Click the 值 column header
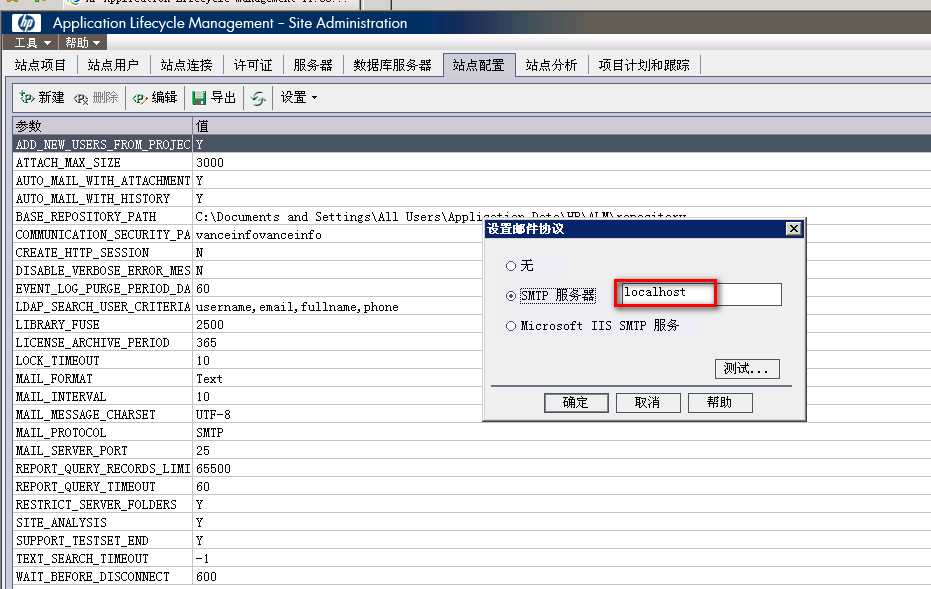The width and height of the screenshot is (931, 589). (562, 126)
